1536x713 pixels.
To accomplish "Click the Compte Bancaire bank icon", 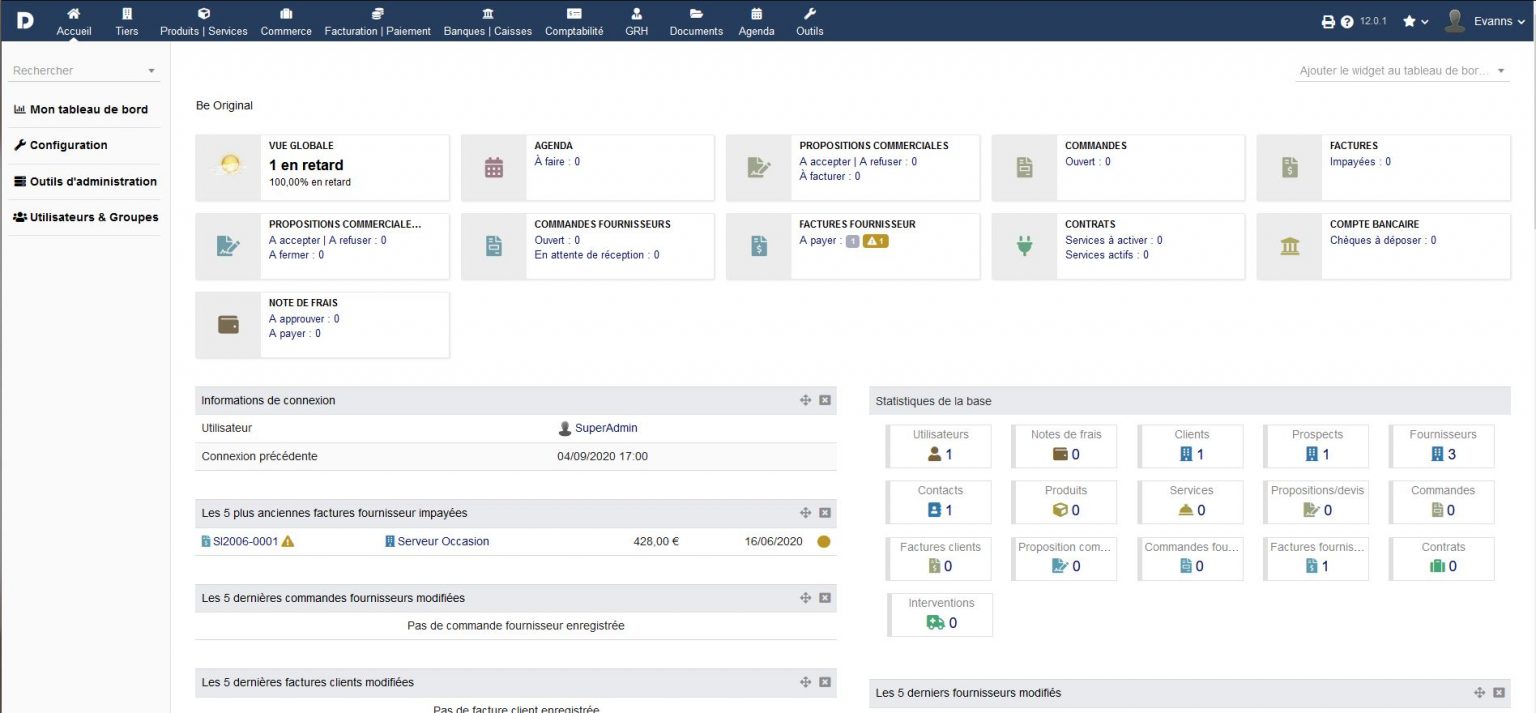I will click(x=1288, y=245).
